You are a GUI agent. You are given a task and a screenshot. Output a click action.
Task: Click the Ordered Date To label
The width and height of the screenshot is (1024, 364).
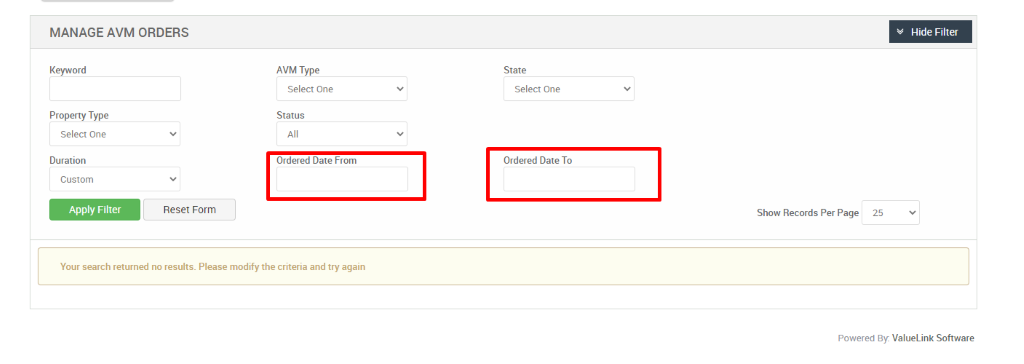(x=537, y=160)
